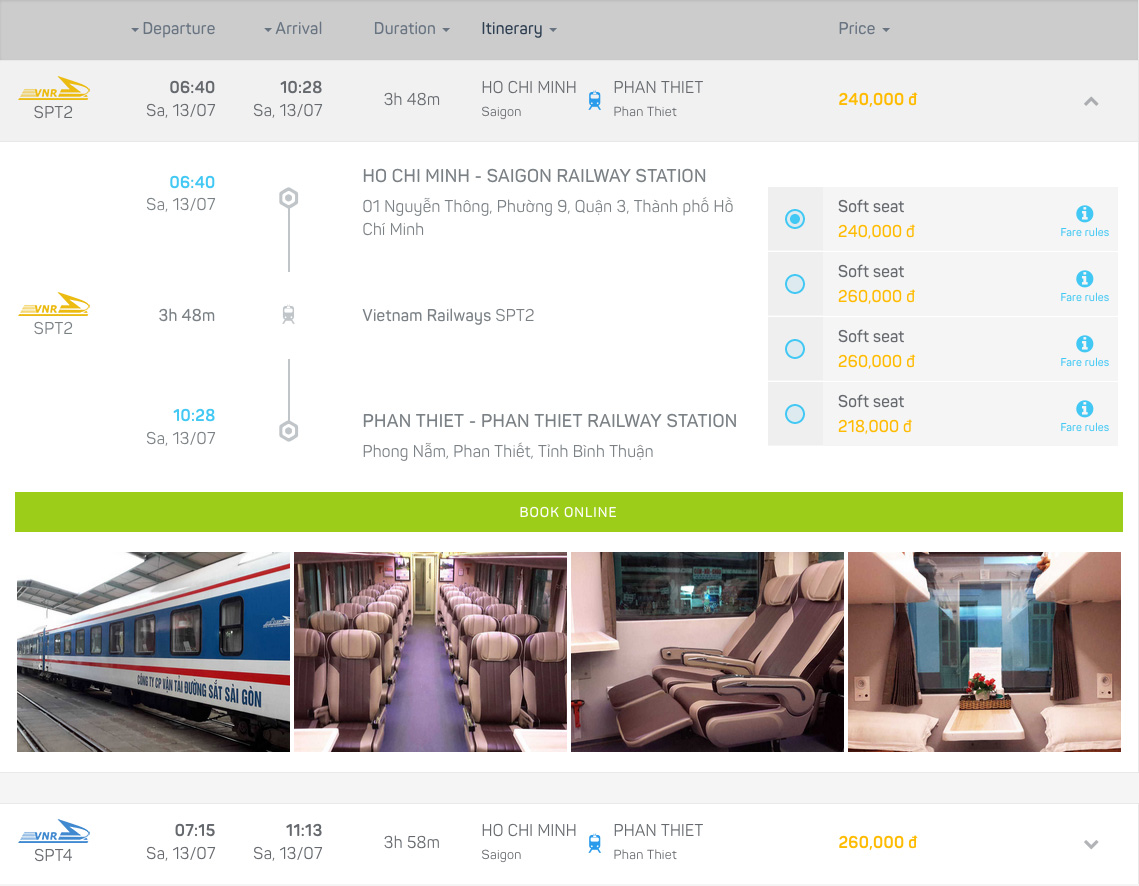
Task: Open Fare rules info icon for the 240,000 đ fare
Action: point(1085,213)
